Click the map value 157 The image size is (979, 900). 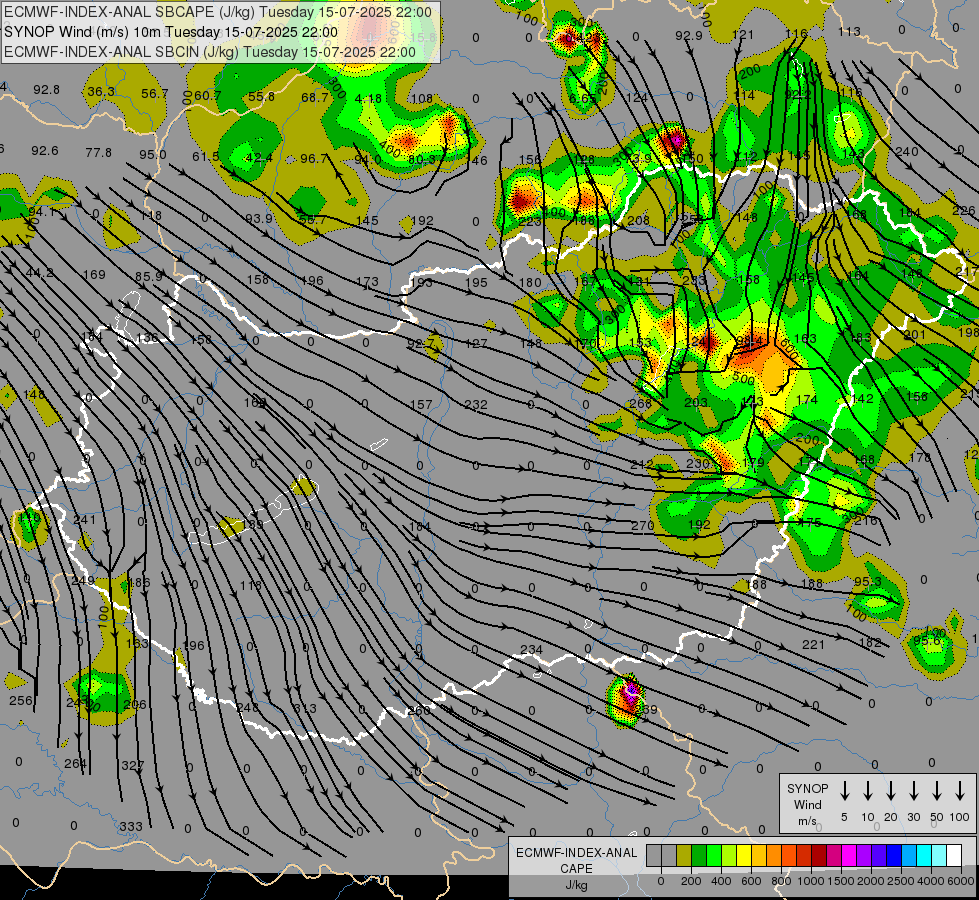[421, 405]
